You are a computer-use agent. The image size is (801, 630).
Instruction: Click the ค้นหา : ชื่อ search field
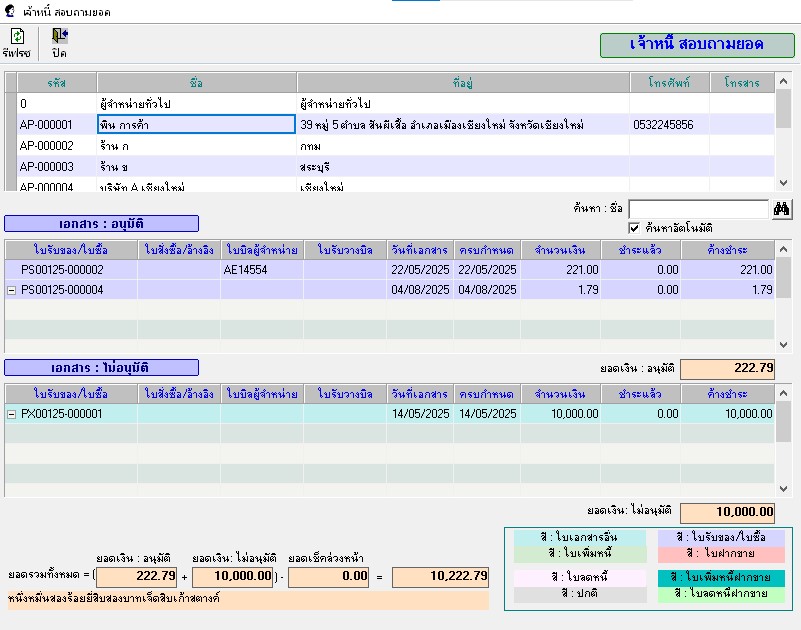tap(698, 209)
